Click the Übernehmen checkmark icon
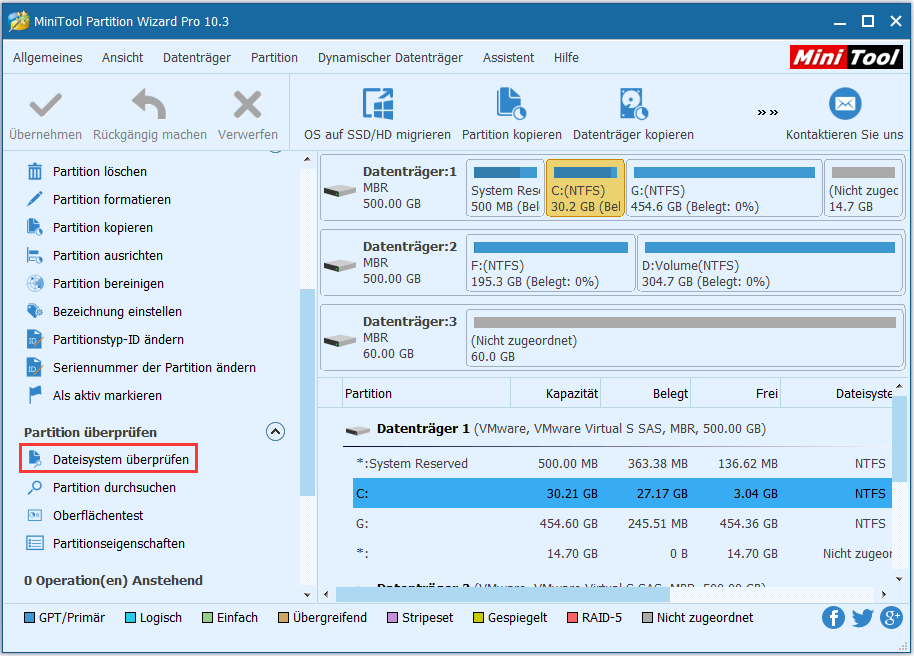 coord(45,106)
